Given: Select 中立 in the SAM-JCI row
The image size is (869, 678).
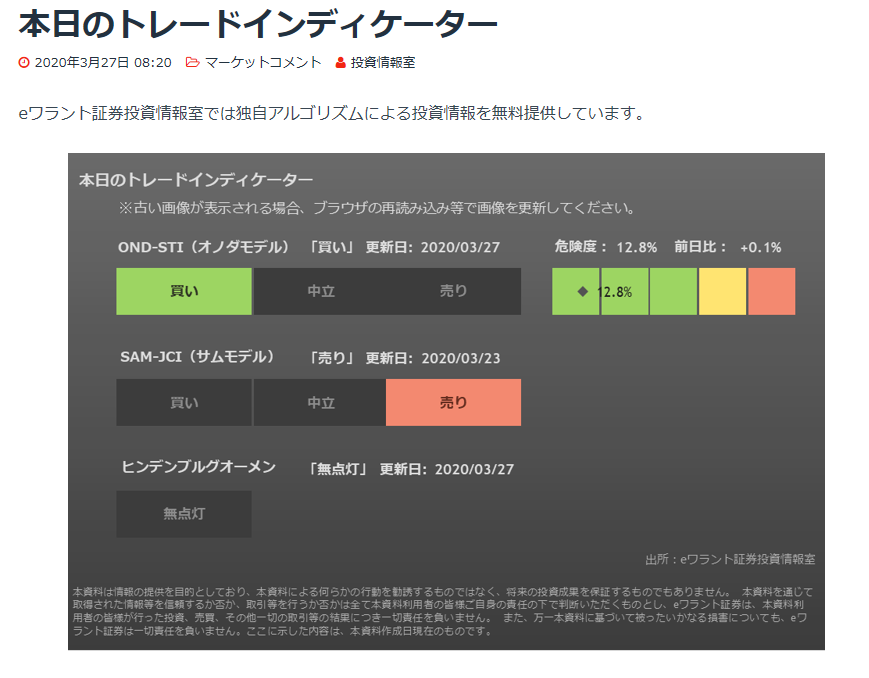Looking at the screenshot, I should coord(320,403).
